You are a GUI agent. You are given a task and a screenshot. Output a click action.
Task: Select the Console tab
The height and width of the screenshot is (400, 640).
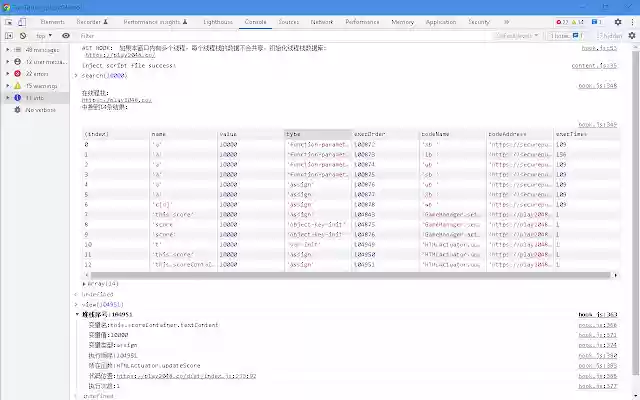coord(256,22)
